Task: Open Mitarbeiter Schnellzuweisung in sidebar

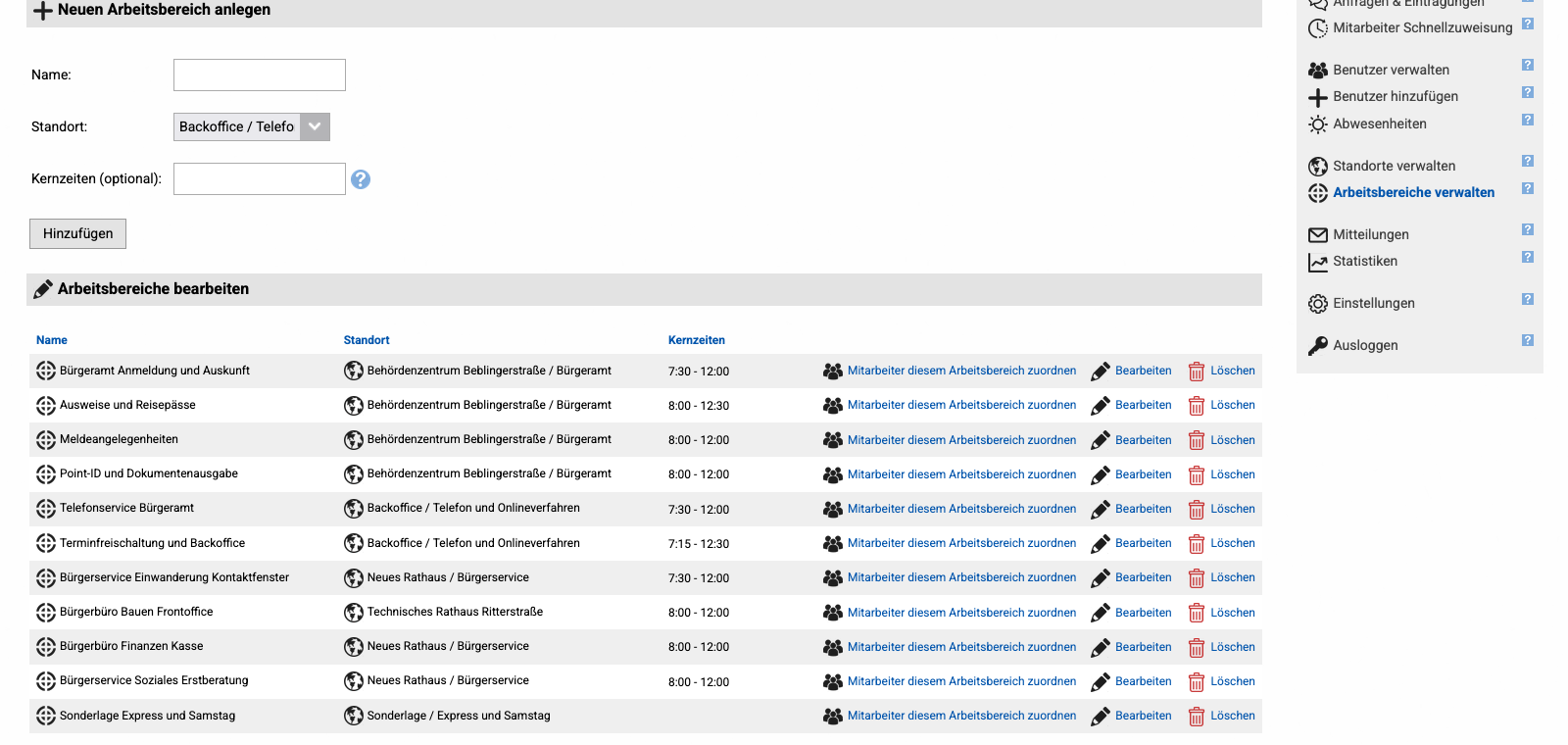Action: coord(1422,27)
